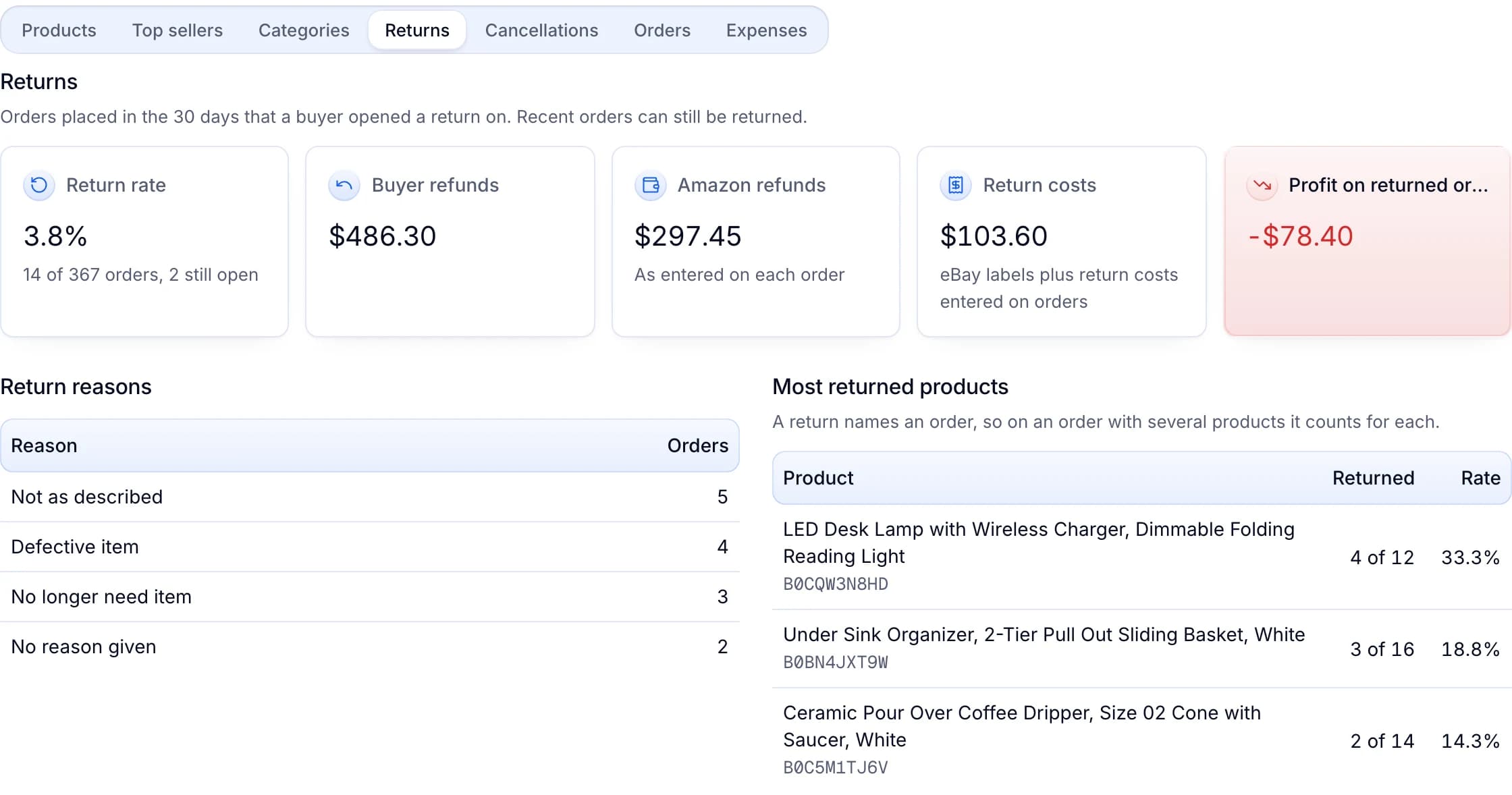Click the Return rate circular arrow icon
Viewport: 1512px width, 795px height.
pos(39,185)
